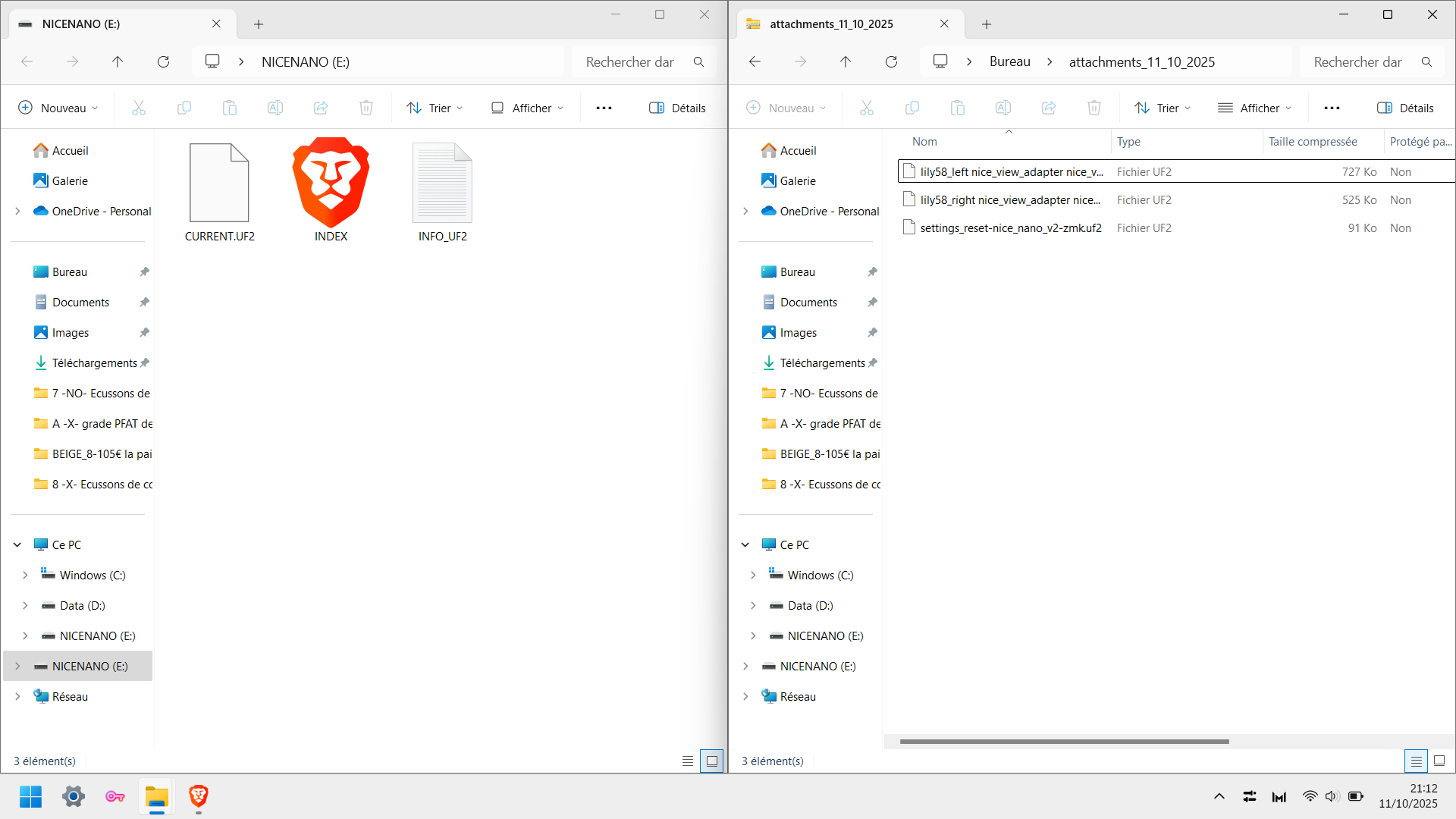Click the Delete trash icon in the left toolbar
Viewport: 1456px width, 819px height.
point(366,108)
